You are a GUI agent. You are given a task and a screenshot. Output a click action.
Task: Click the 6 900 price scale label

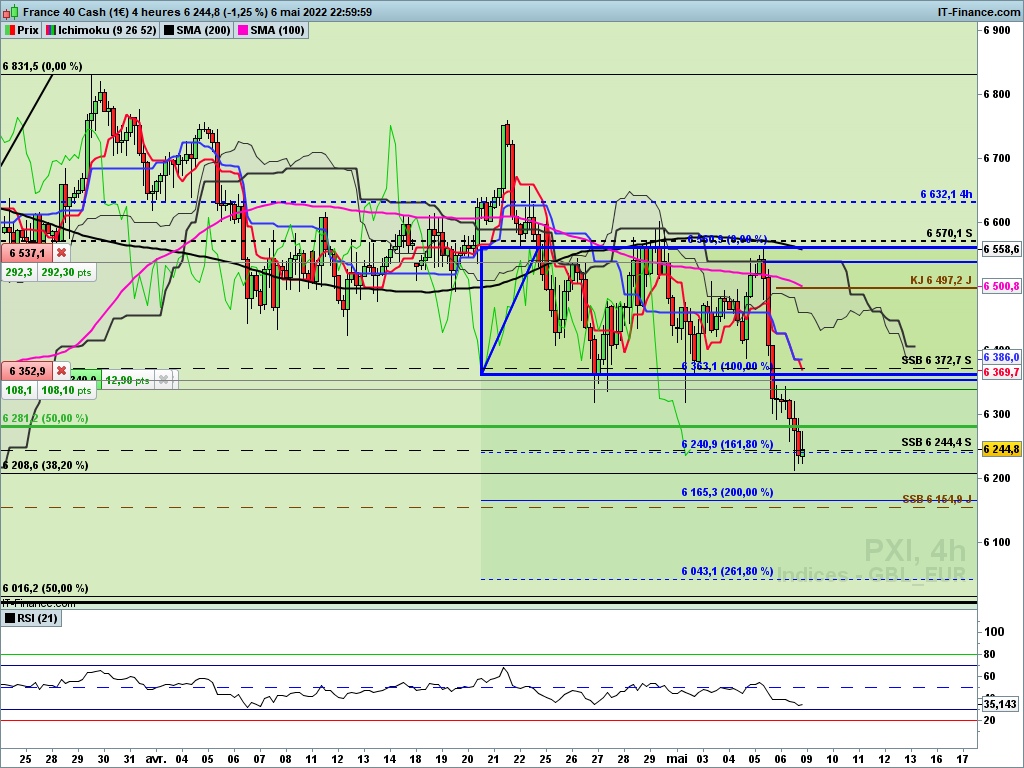tap(997, 30)
